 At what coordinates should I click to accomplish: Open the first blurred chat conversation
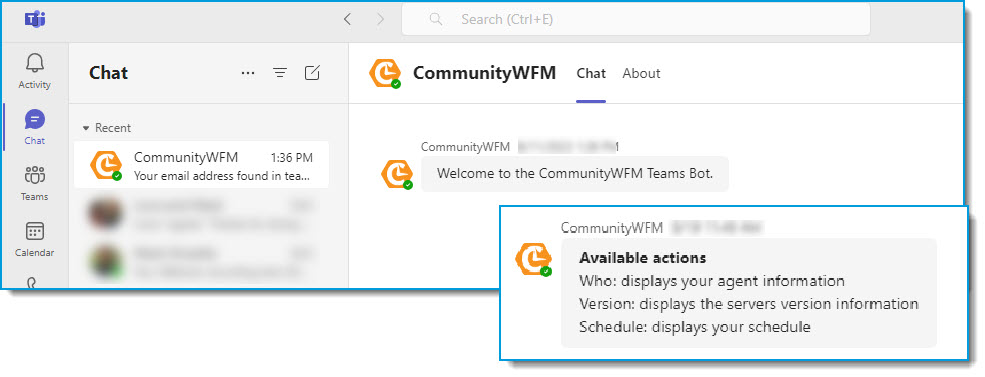[x=201, y=214]
